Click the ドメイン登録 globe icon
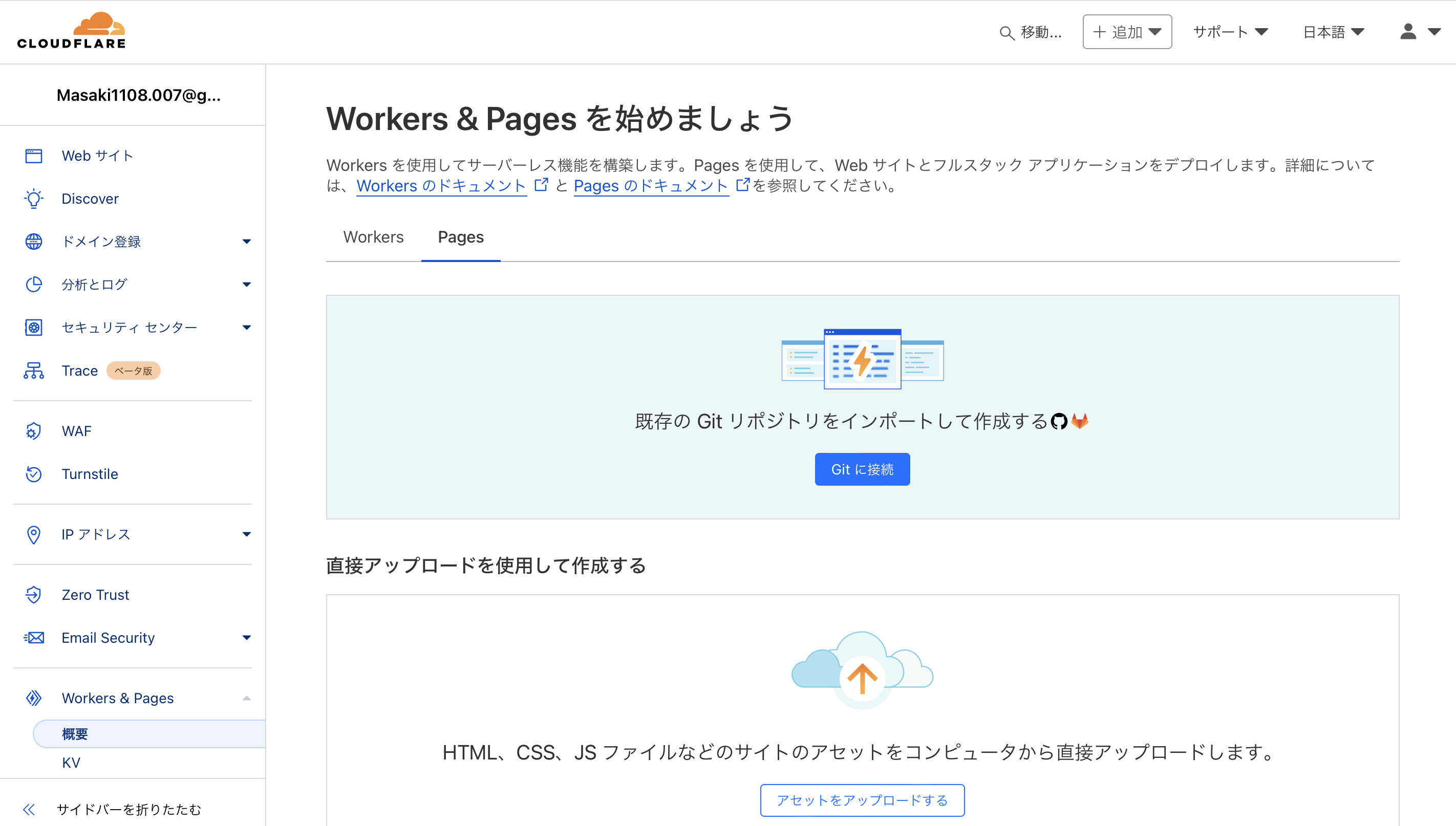This screenshot has width=1456, height=826. (33, 242)
